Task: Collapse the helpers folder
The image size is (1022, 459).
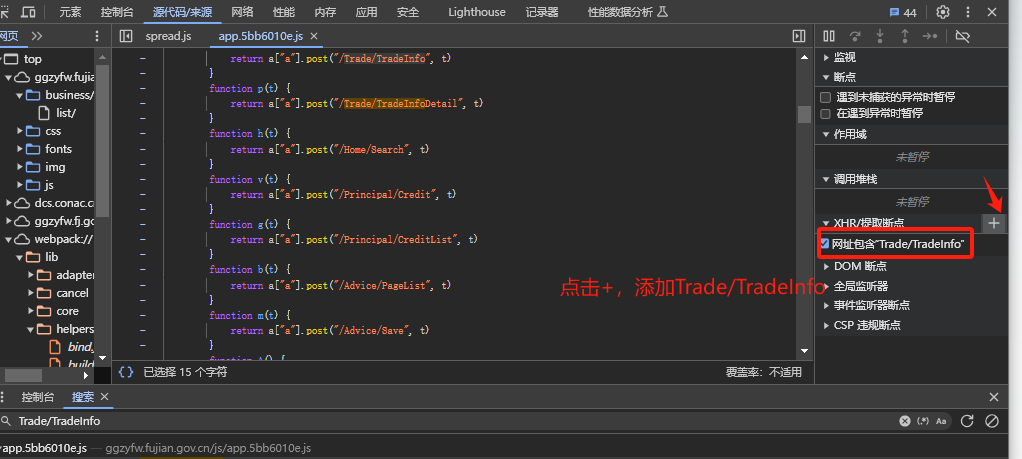Action: (x=31, y=329)
